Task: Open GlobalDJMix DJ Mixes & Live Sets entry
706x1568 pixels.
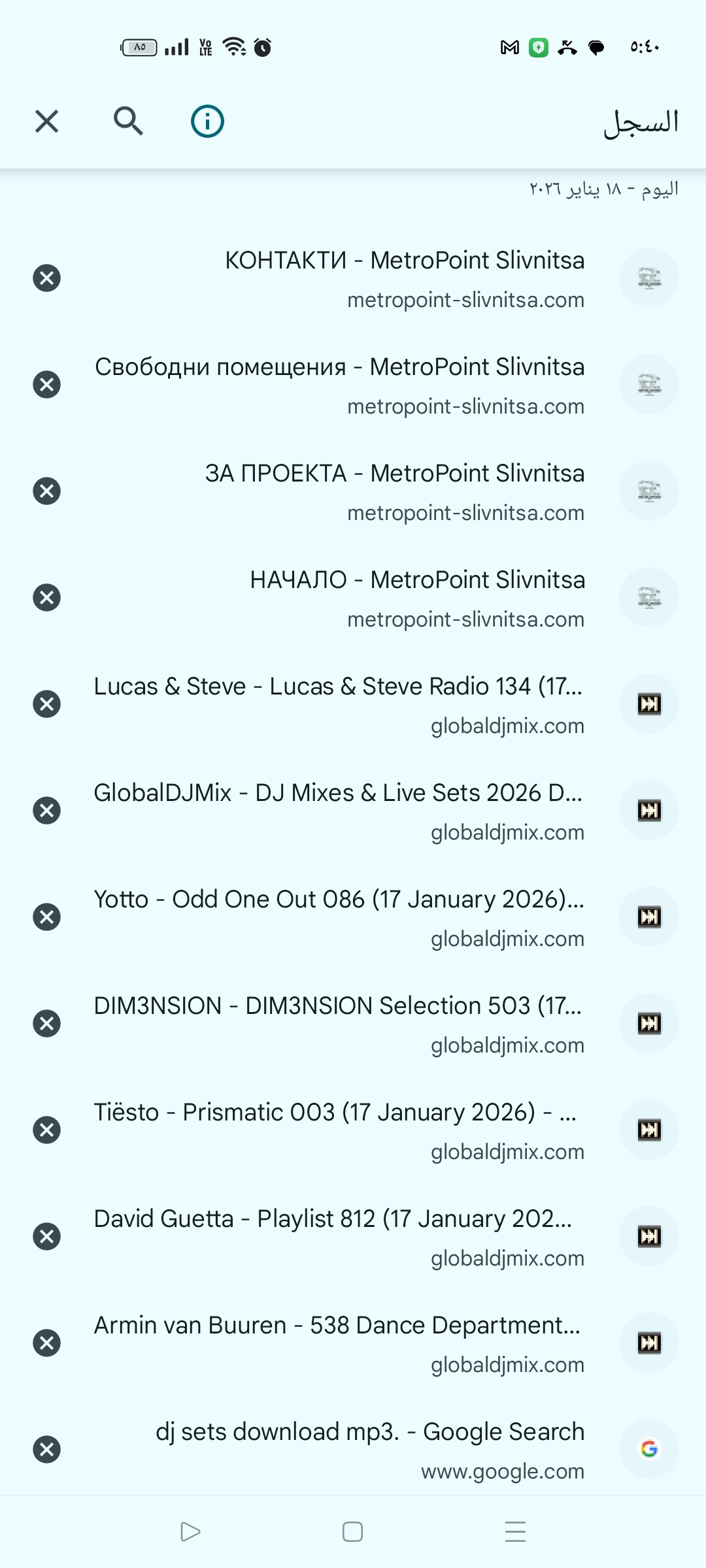Action: (x=353, y=810)
